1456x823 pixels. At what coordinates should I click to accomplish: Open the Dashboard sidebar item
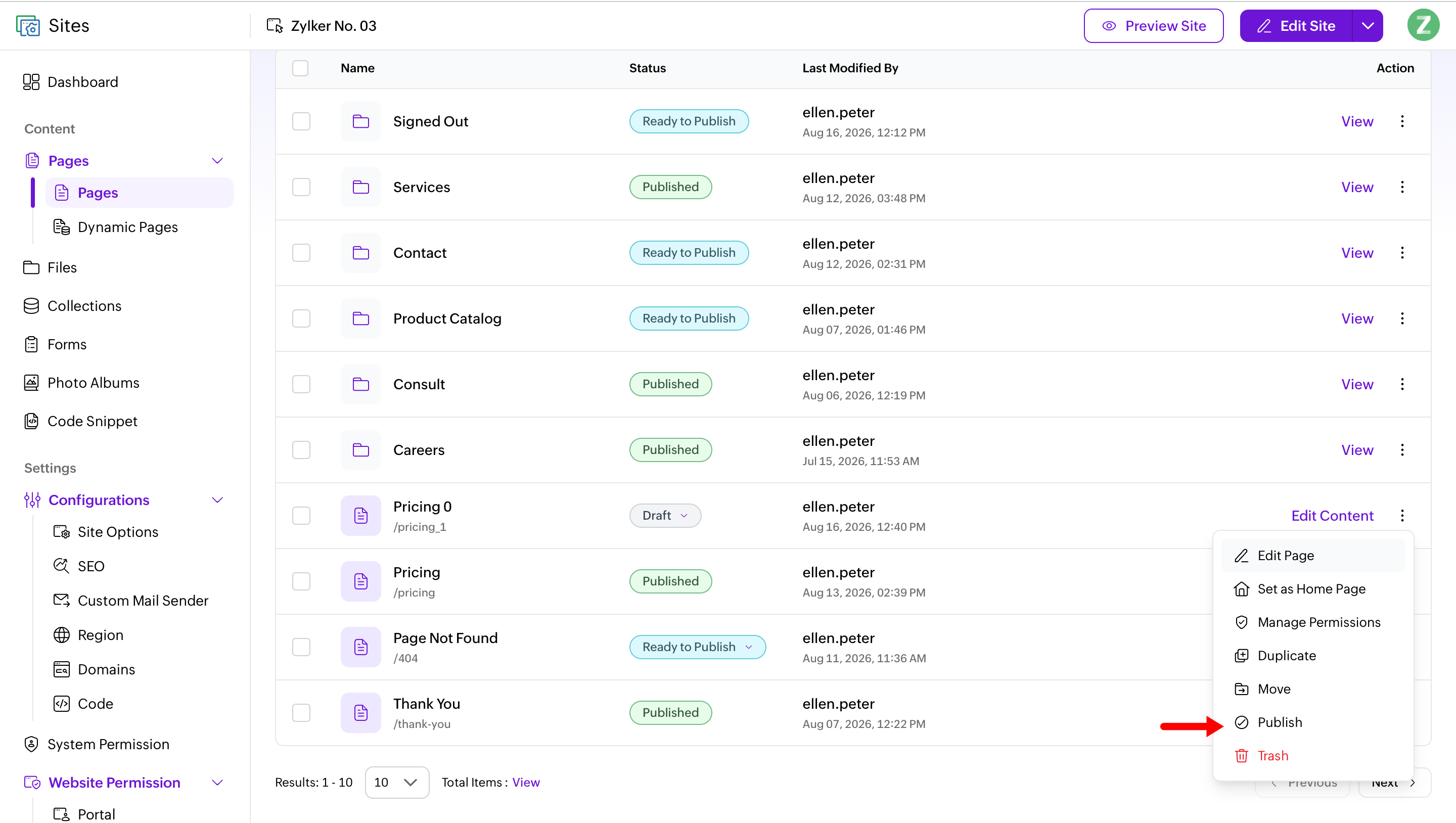pos(71,82)
